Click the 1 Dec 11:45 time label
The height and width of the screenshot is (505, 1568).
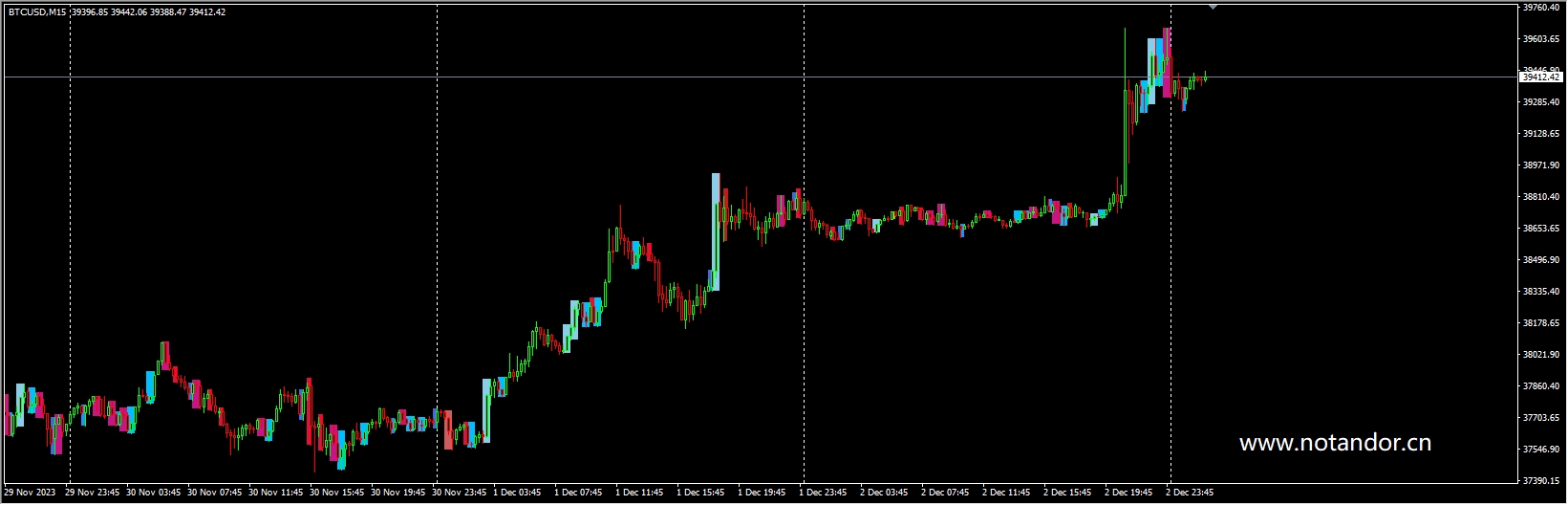[641, 494]
